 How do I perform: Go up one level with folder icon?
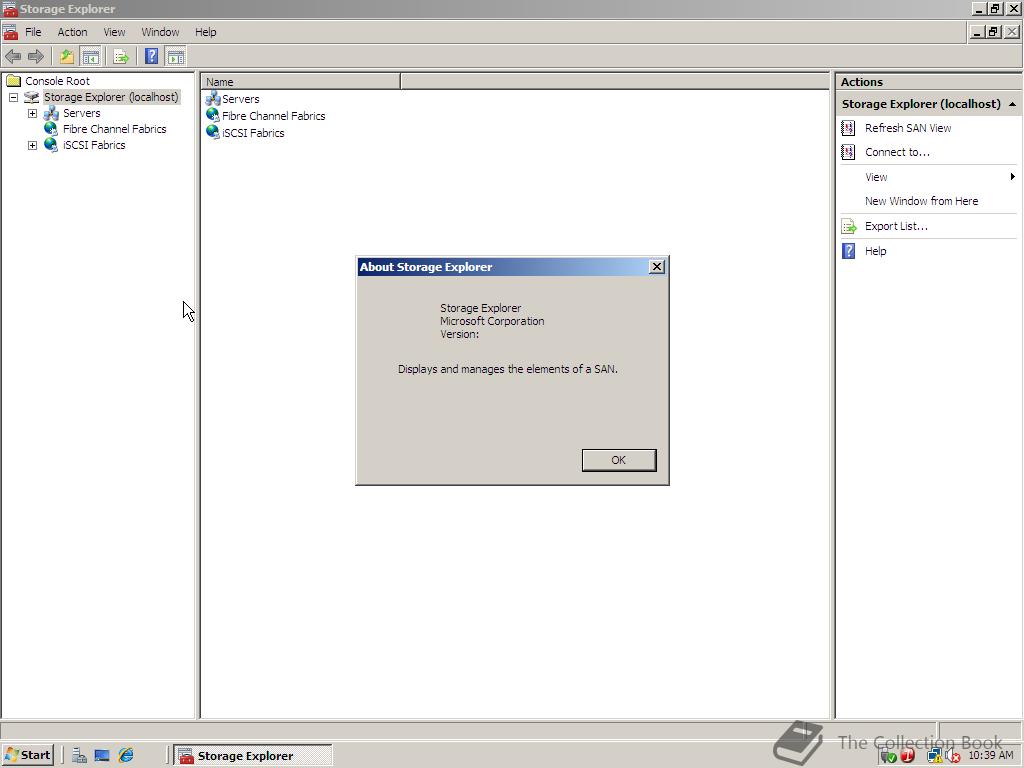[x=67, y=57]
